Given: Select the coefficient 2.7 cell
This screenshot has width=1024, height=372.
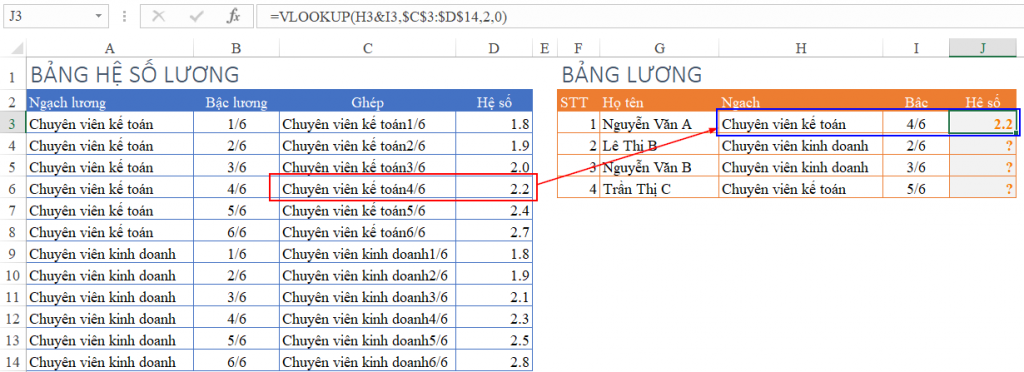Looking at the screenshot, I should coord(494,232).
